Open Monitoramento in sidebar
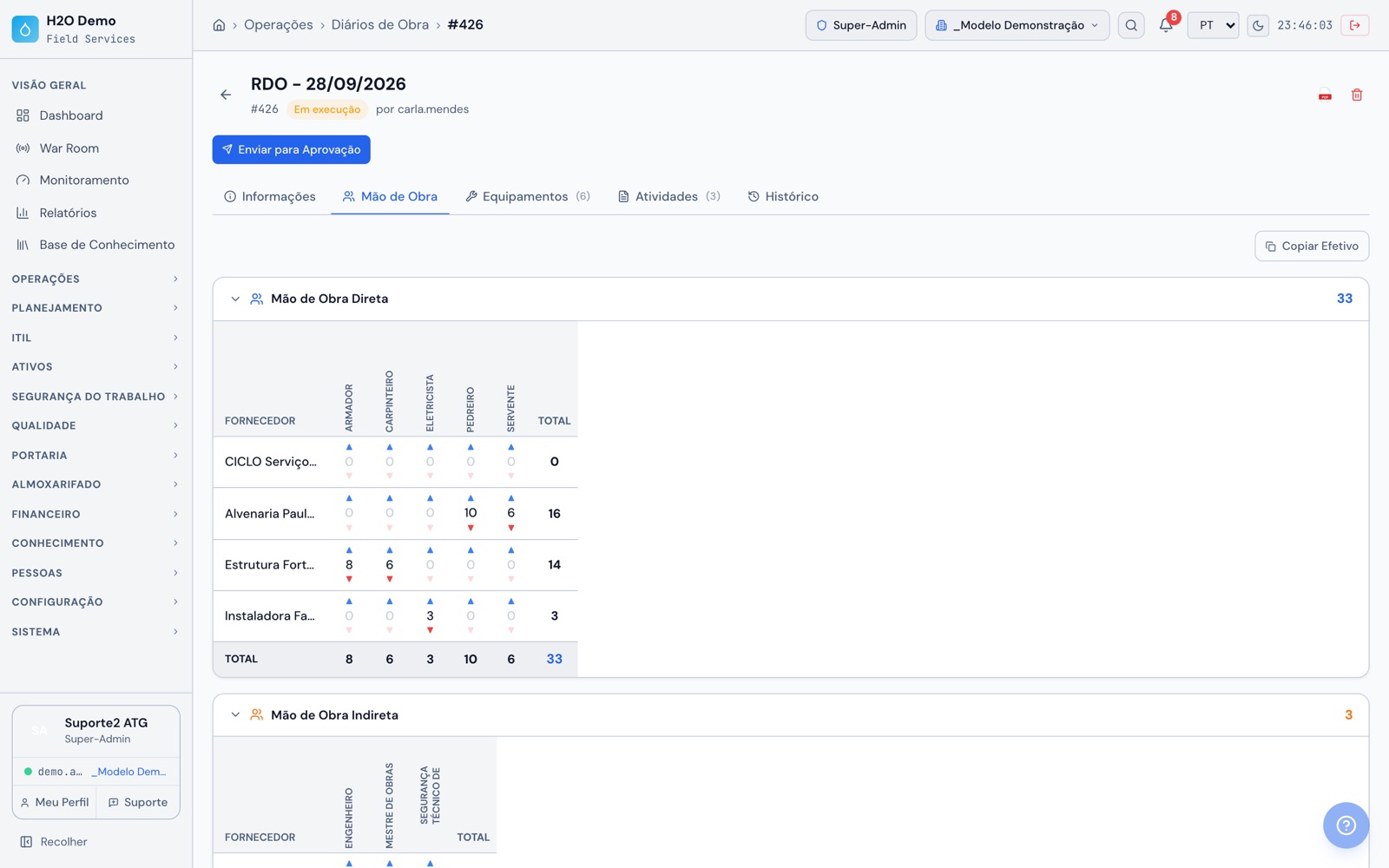This screenshot has width=1389, height=868. pyautogui.click(x=95, y=181)
